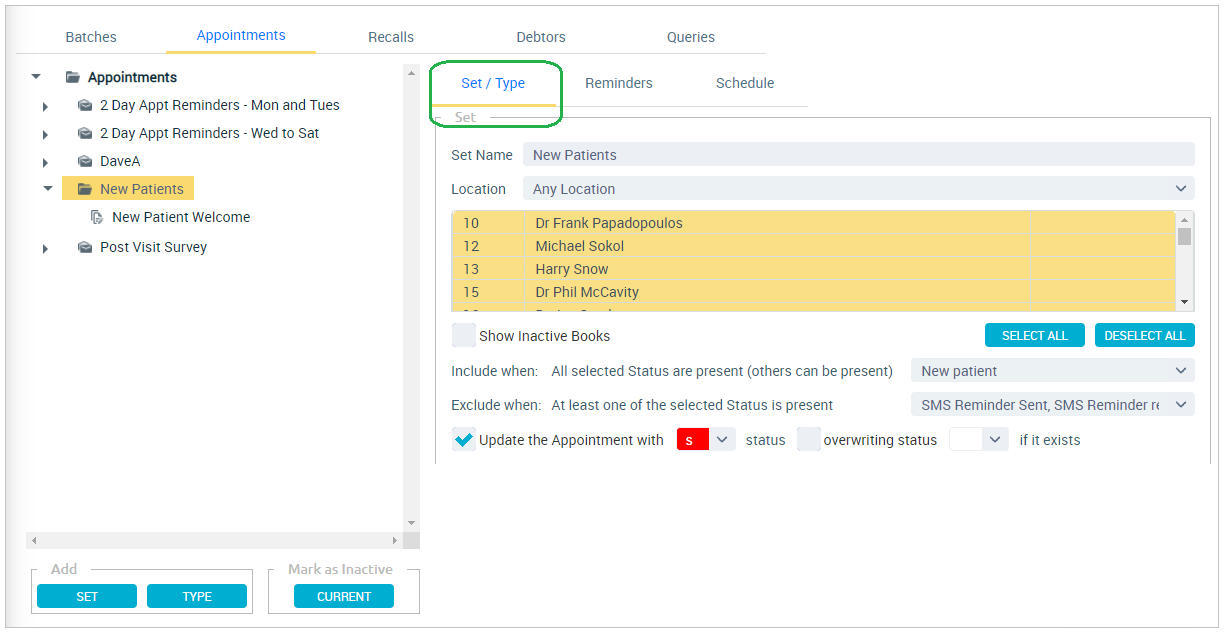The image size is (1224, 633).
Task: Switch to the Reminders sub-tab
Action: pyautogui.click(x=619, y=83)
